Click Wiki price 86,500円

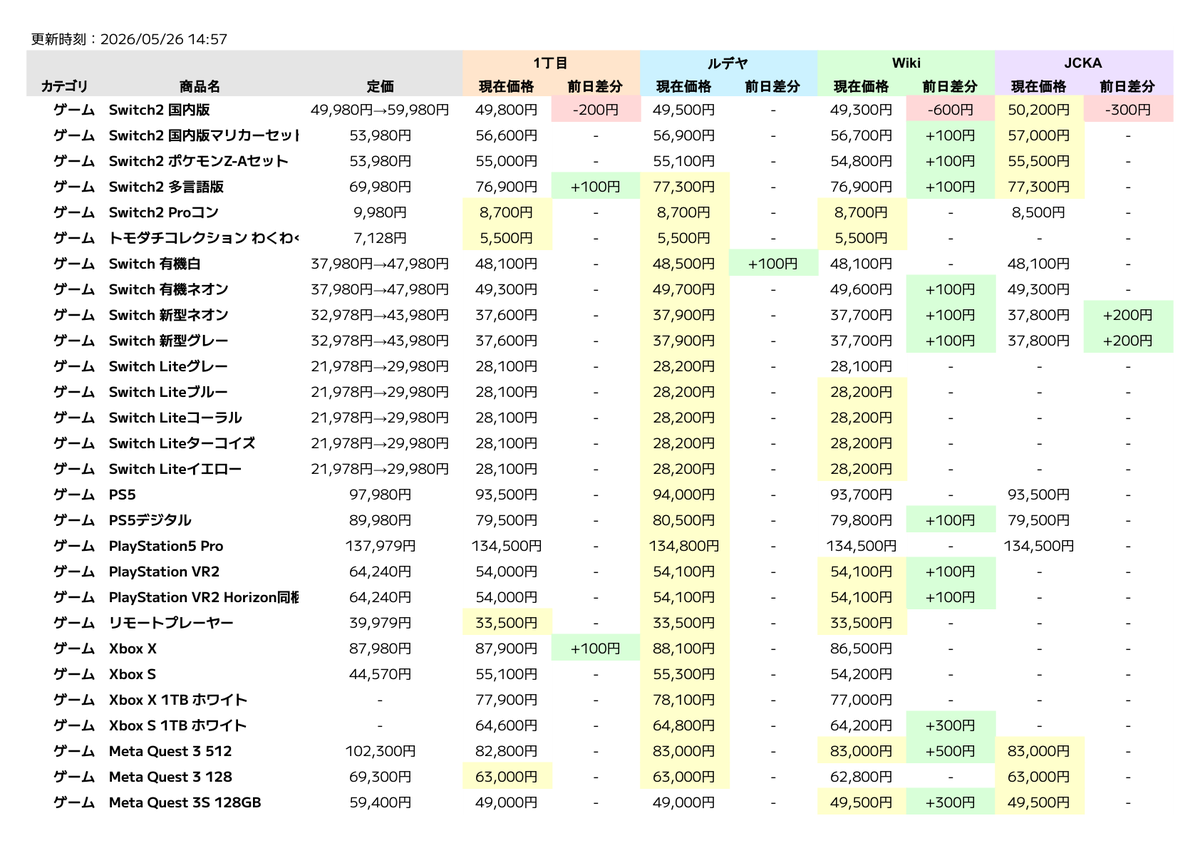point(861,648)
